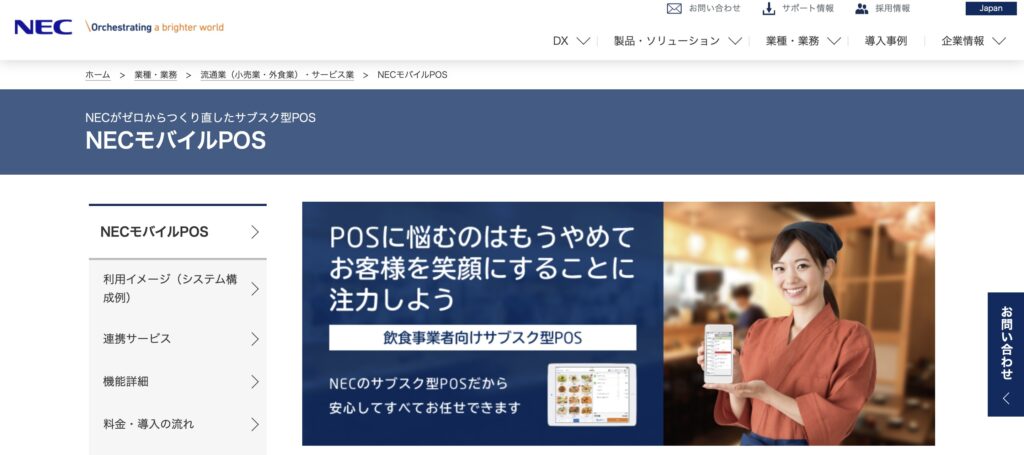Click the arrow beside 機能詳細
The height and width of the screenshot is (455, 1024).
coord(255,382)
